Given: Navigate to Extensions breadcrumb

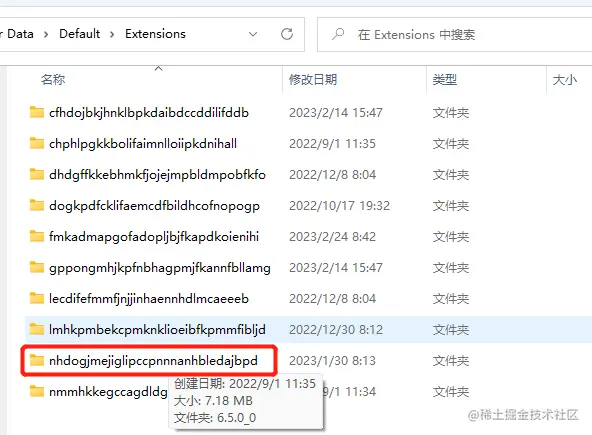Looking at the screenshot, I should 155,34.
